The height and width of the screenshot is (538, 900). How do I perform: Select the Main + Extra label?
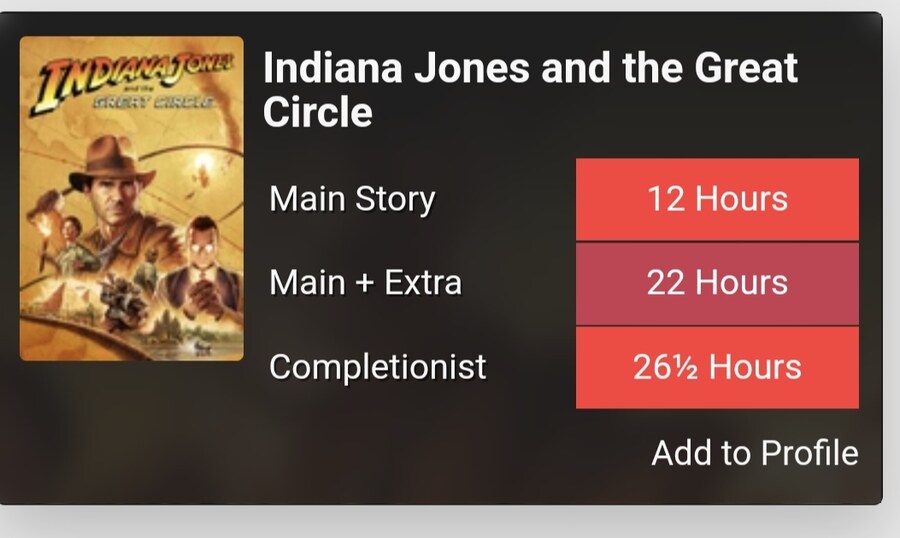click(x=365, y=283)
